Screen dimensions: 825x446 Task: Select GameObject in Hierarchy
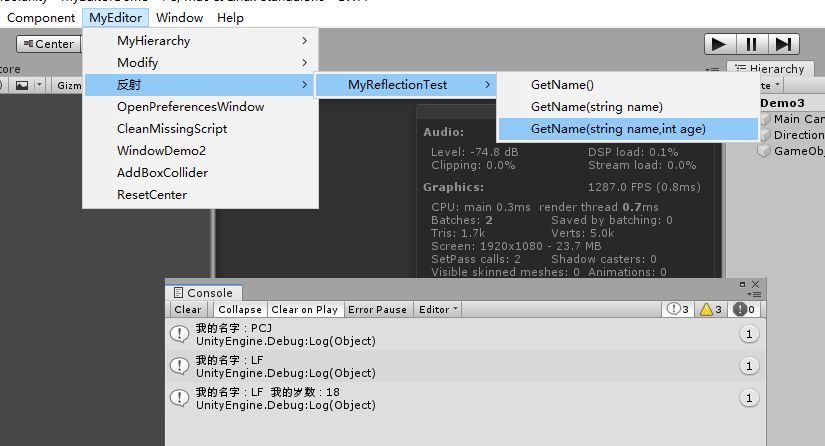[792, 151]
